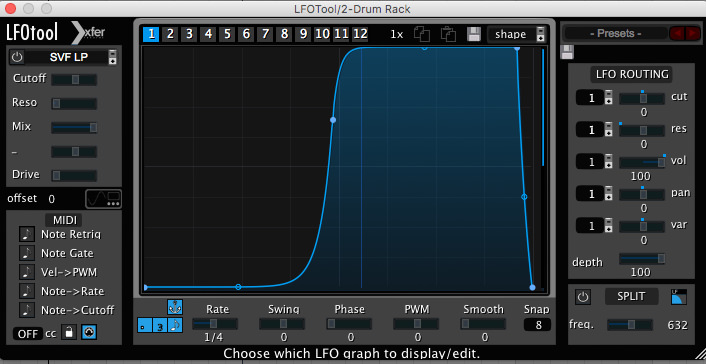Click the graph node on rising curve
Viewport: 706px width, 364px height.
(333, 120)
